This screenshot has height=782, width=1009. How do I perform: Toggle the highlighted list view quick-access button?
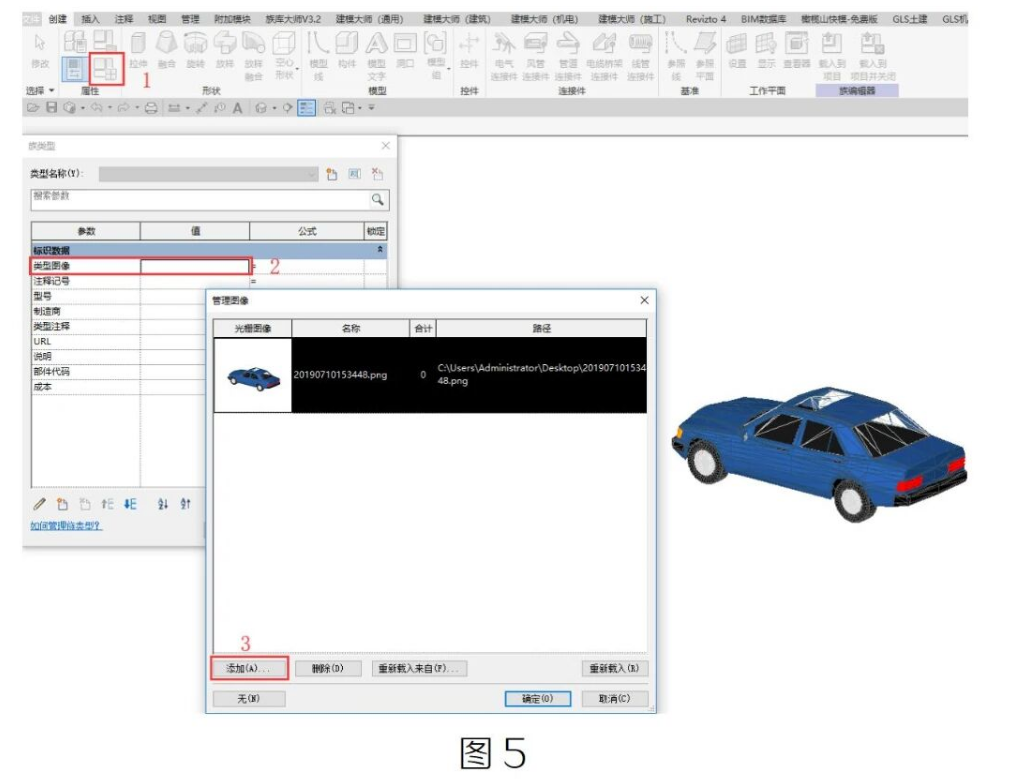306,107
